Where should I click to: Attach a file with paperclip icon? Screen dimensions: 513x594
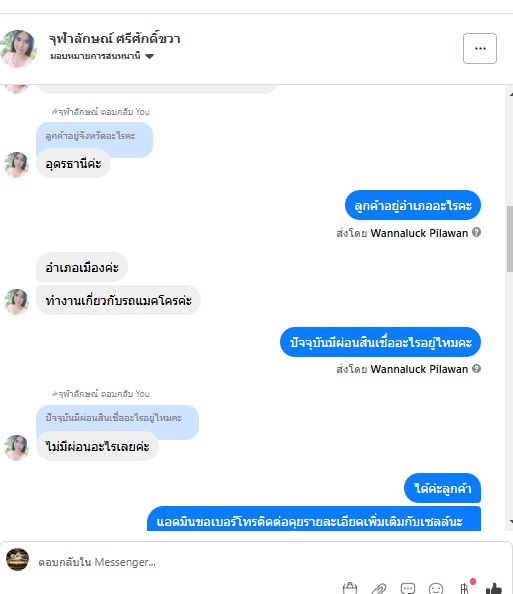[378, 588]
